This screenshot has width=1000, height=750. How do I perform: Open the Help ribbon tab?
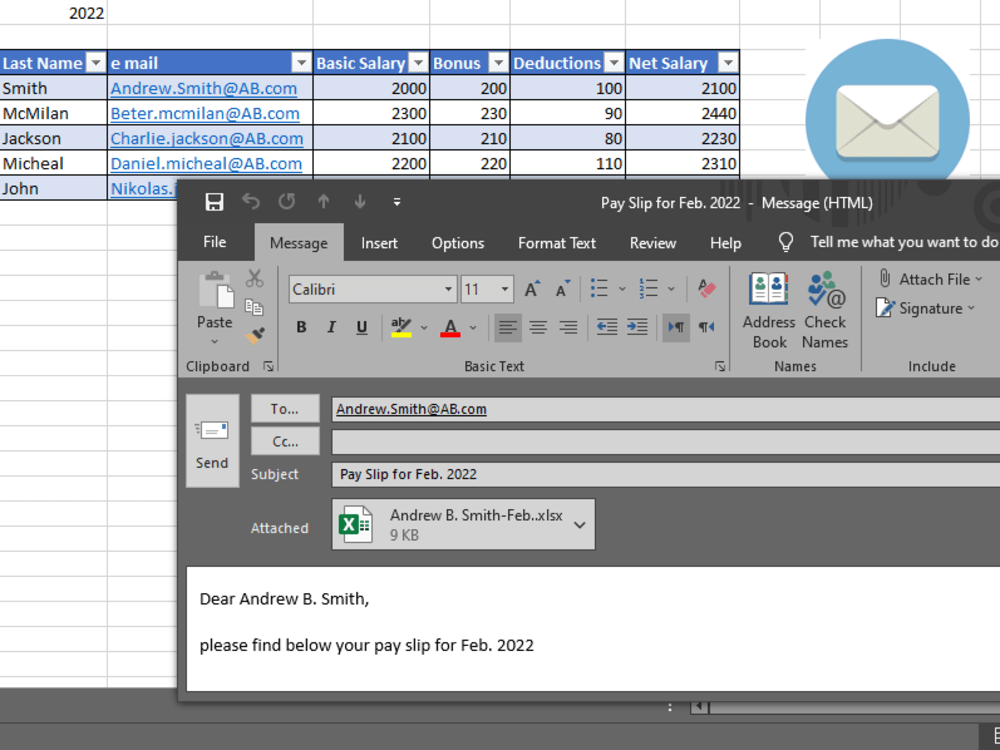coord(726,243)
